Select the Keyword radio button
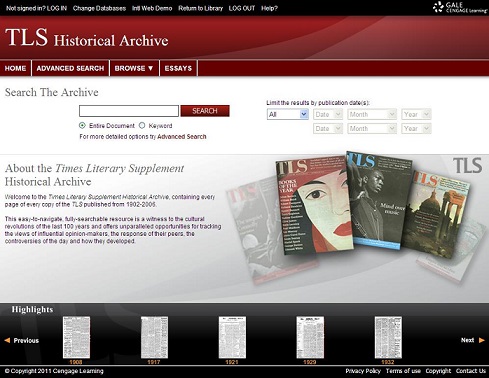Viewport: 489px width, 378px height. point(142,125)
